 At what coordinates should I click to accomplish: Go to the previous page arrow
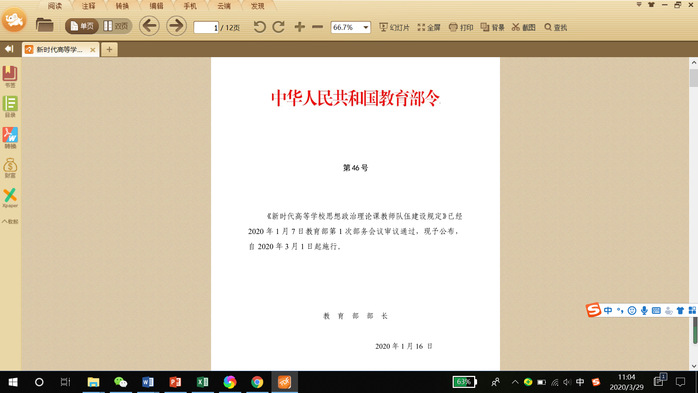pos(149,26)
